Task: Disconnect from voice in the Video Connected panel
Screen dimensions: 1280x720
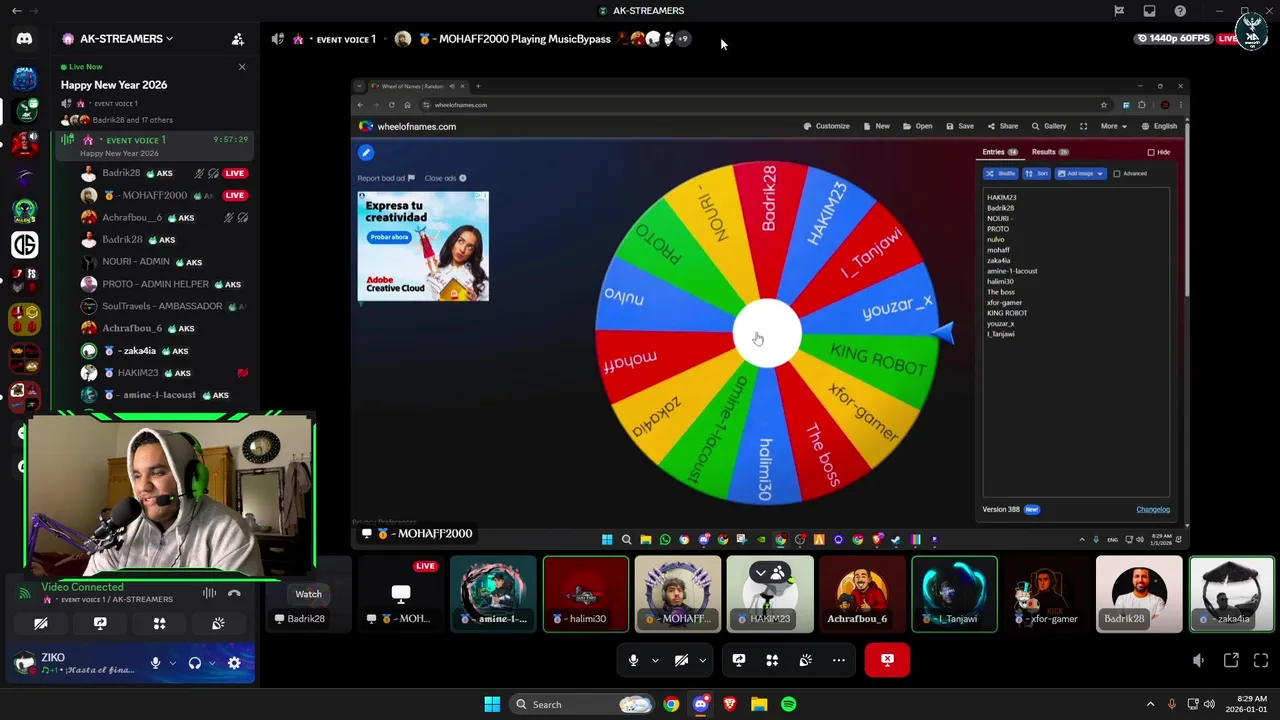Action: (x=234, y=593)
